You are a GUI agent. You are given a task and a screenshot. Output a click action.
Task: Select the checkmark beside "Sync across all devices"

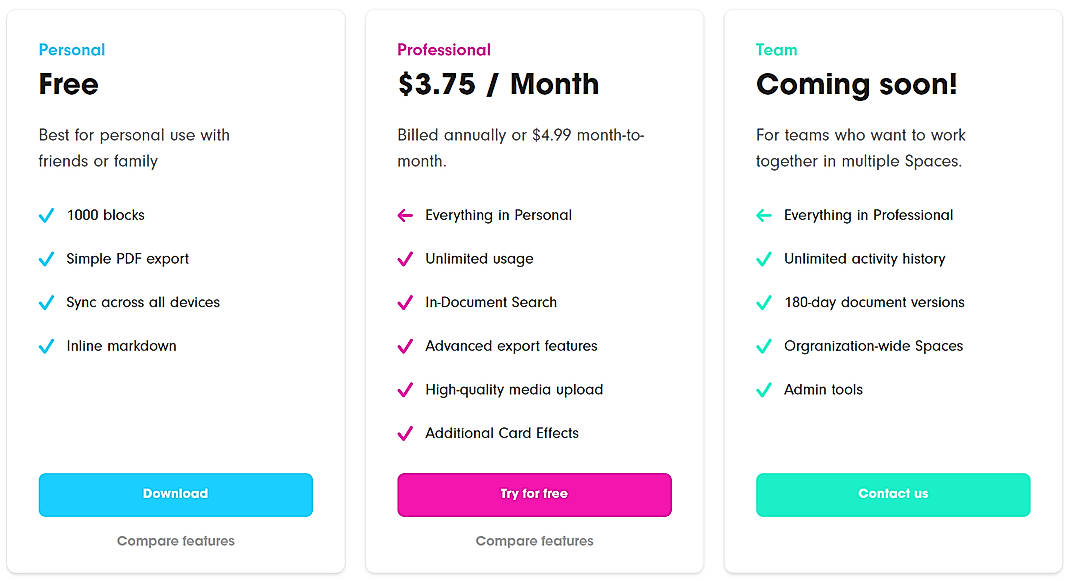(x=46, y=302)
